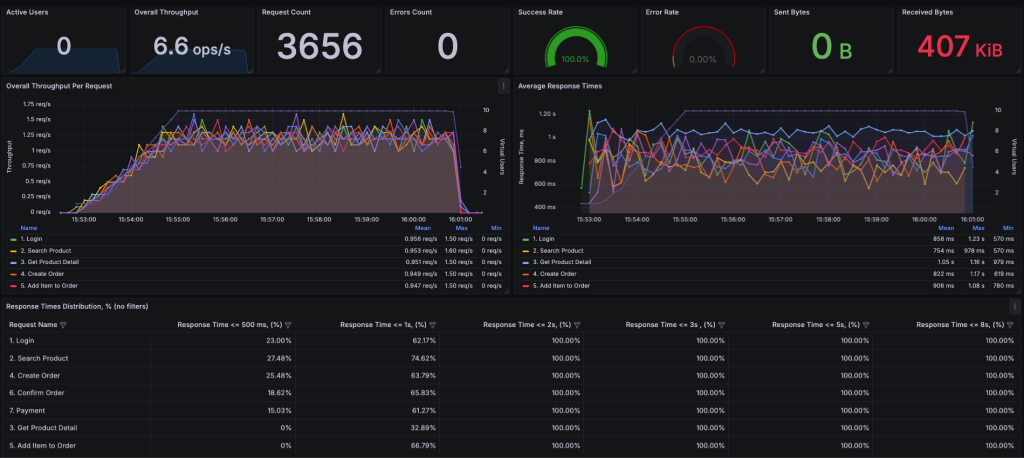
Task: Click color swatch of '2. Search Product' in throughput legend
Action: tap(12, 251)
